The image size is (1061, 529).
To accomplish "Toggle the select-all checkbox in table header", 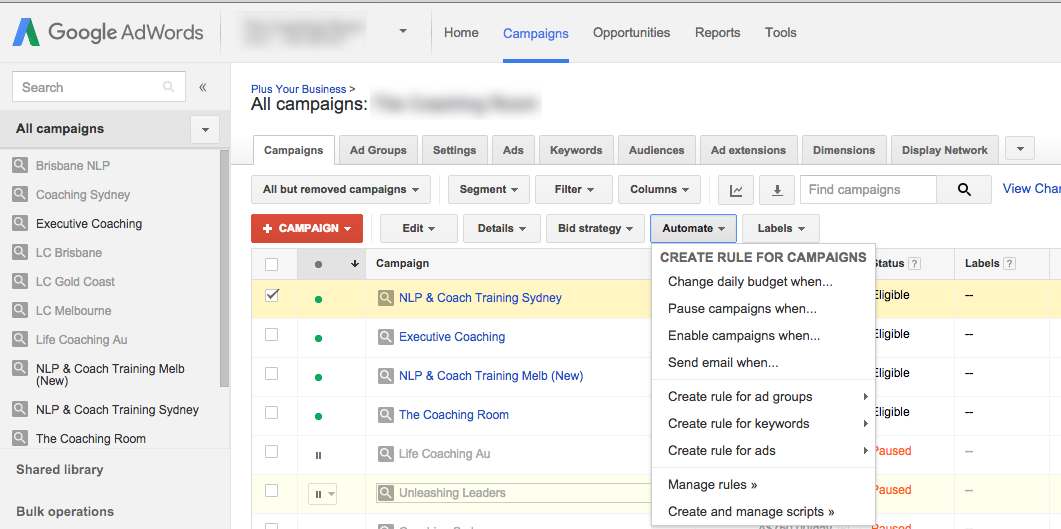I will click(271, 264).
